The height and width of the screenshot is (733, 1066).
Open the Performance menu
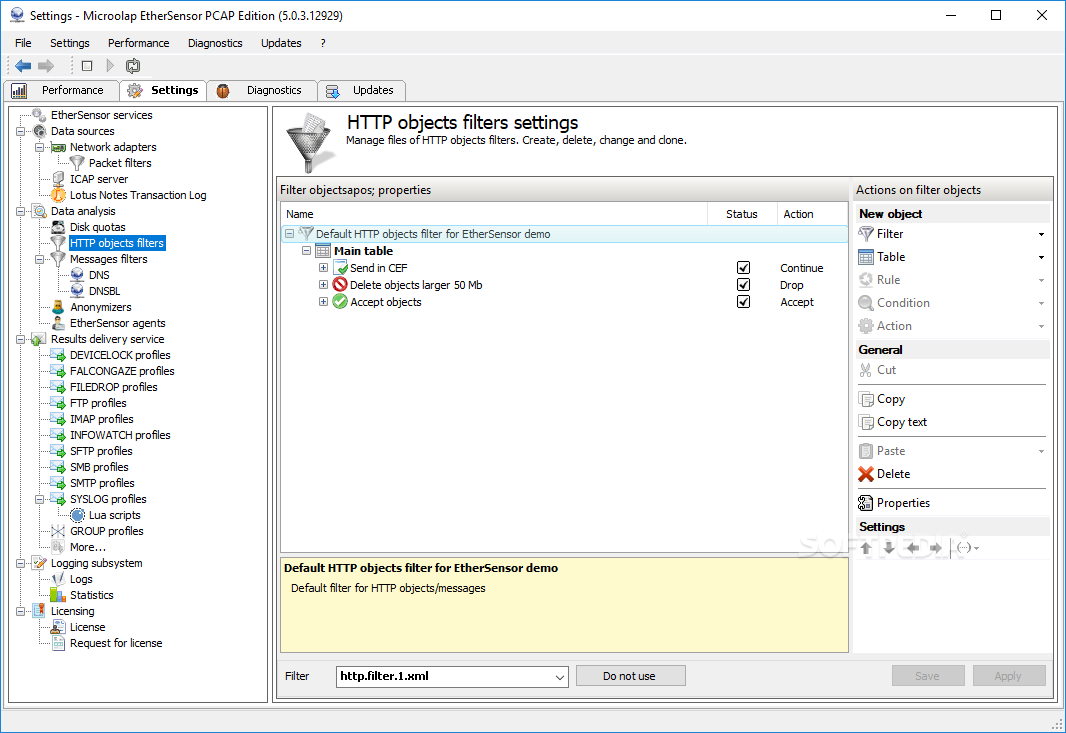(139, 43)
